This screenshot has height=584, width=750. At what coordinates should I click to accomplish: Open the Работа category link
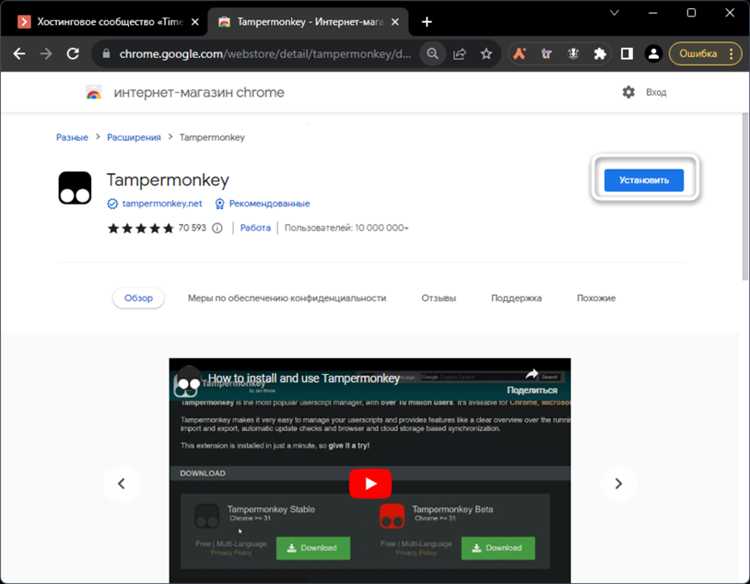click(255, 228)
